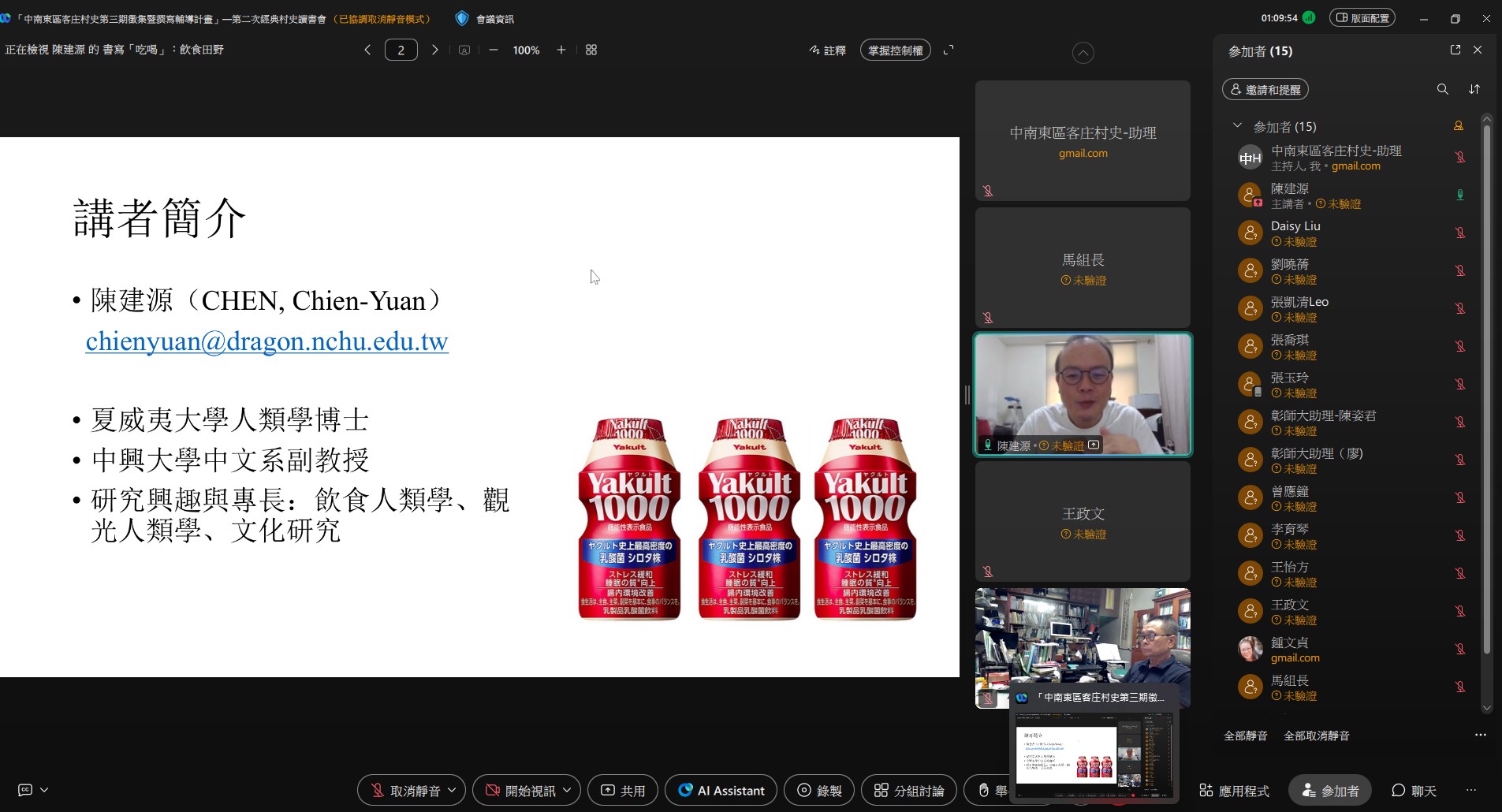Screen dimensions: 1502x812
Task: Click the closed captions CC icon
Action: tap(26, 789)
